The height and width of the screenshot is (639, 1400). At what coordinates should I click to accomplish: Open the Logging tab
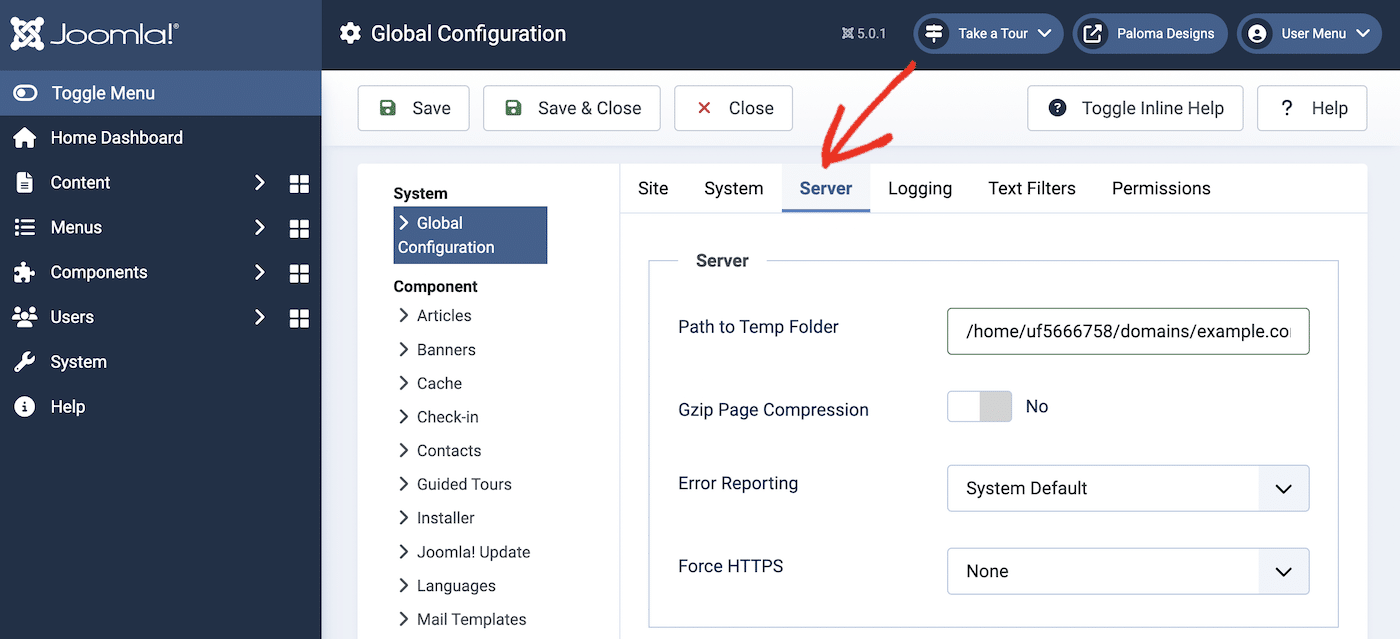(x=919, y=188)
